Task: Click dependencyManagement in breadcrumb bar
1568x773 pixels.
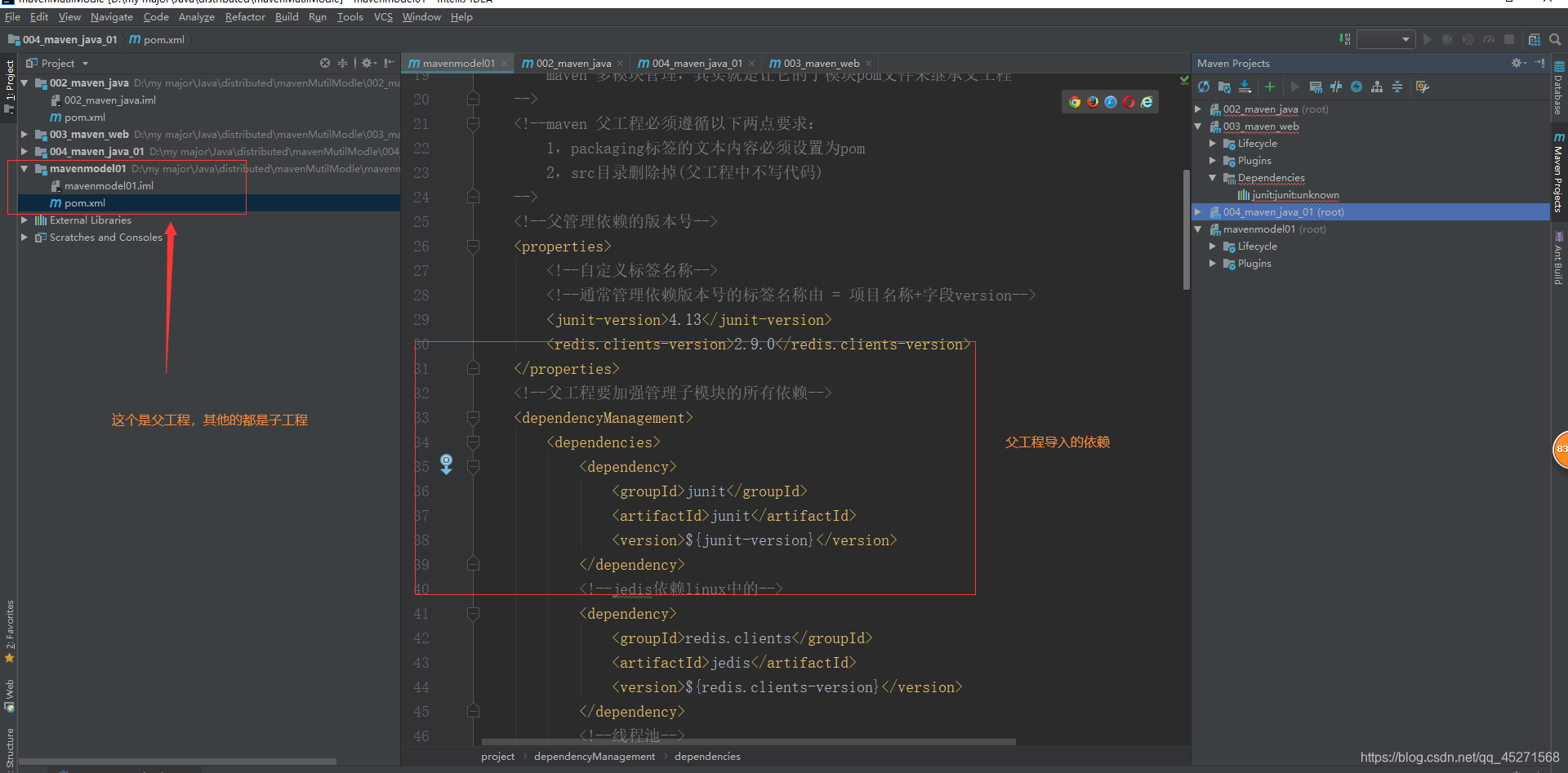Action: click(595, 757)
